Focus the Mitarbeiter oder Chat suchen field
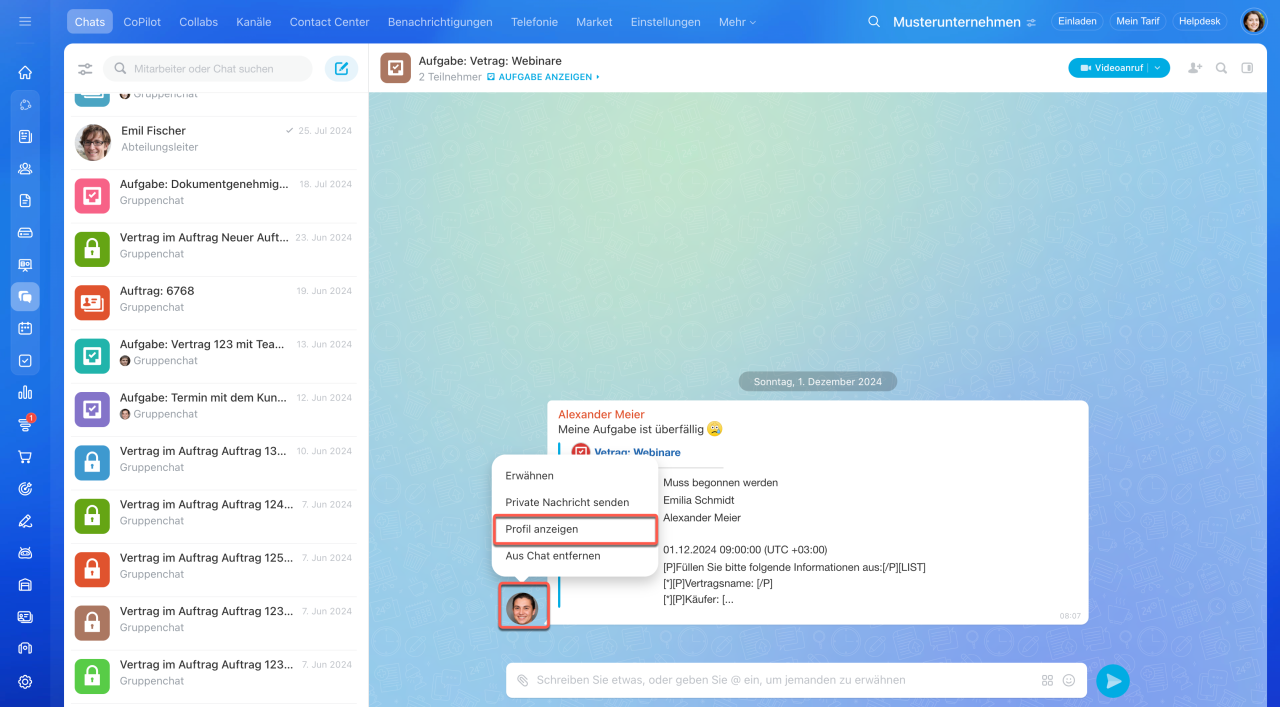This screenshot has height=707, width=1280. (x=208, y=69)
